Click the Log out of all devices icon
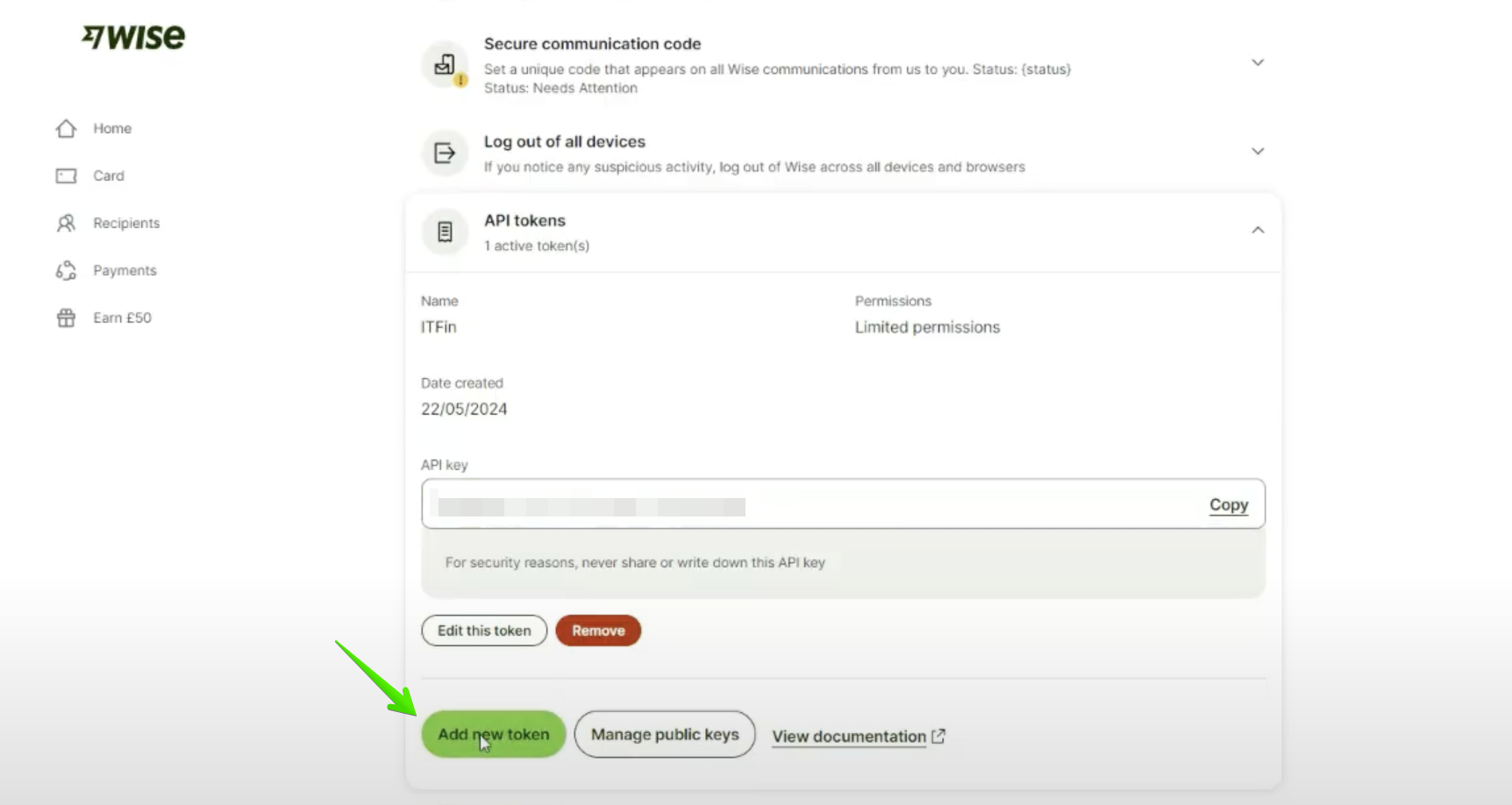The image size is (1512, 805). pyautogui.click(x=446, y=153)
